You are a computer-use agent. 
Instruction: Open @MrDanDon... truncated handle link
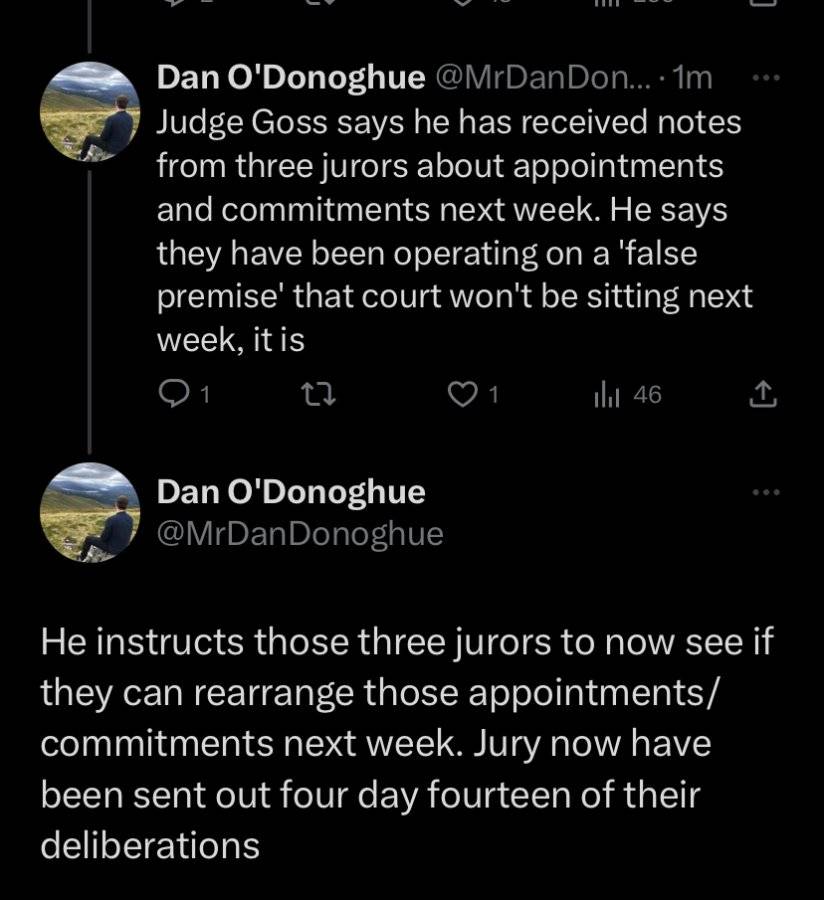(544, 77)
